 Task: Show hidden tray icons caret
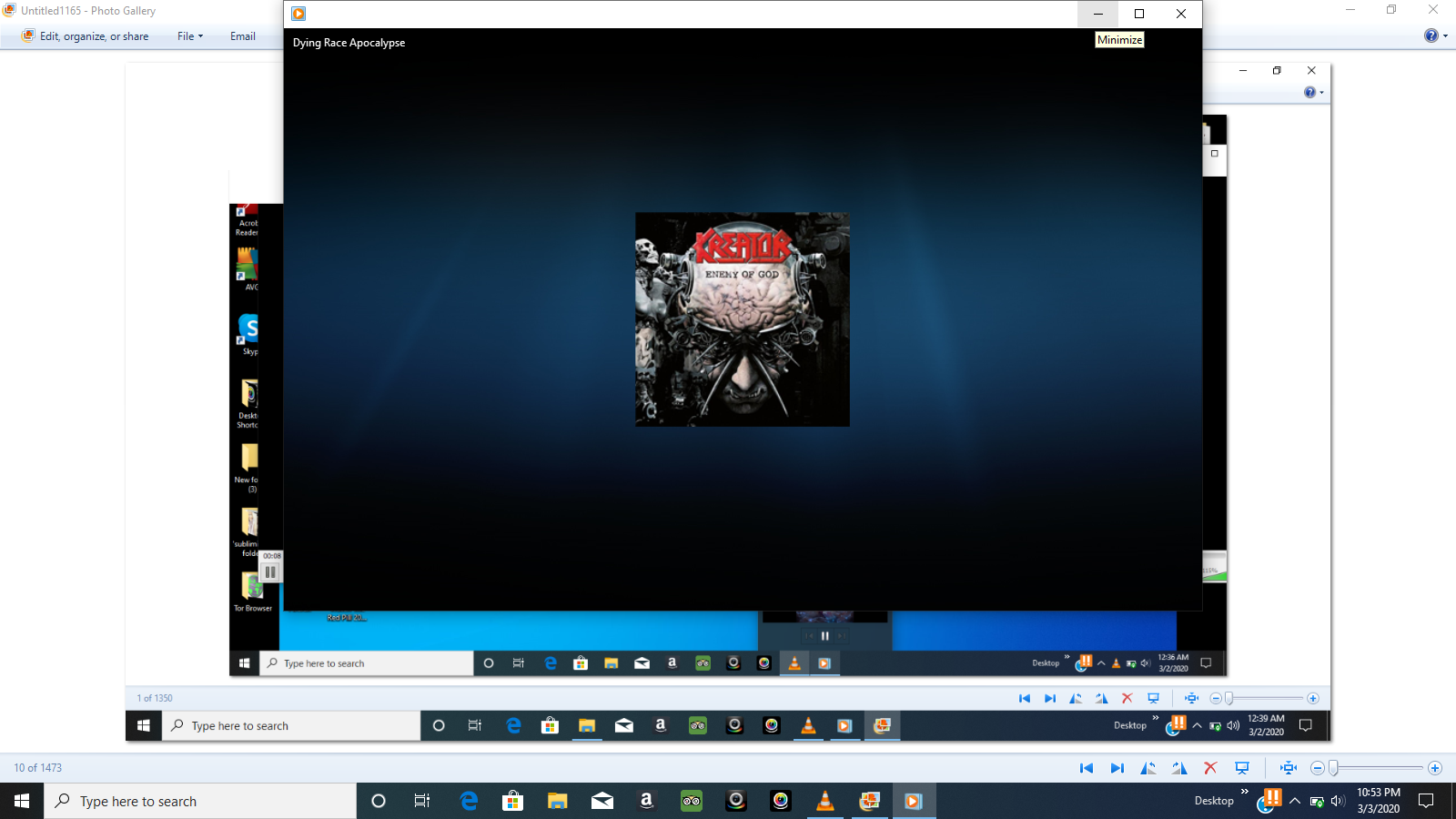tap(1294, 801)
